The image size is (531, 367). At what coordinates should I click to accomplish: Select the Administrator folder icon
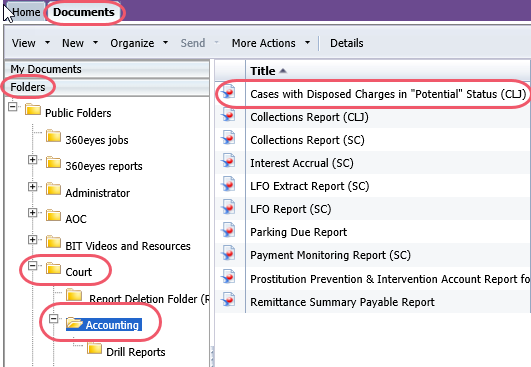53,189
